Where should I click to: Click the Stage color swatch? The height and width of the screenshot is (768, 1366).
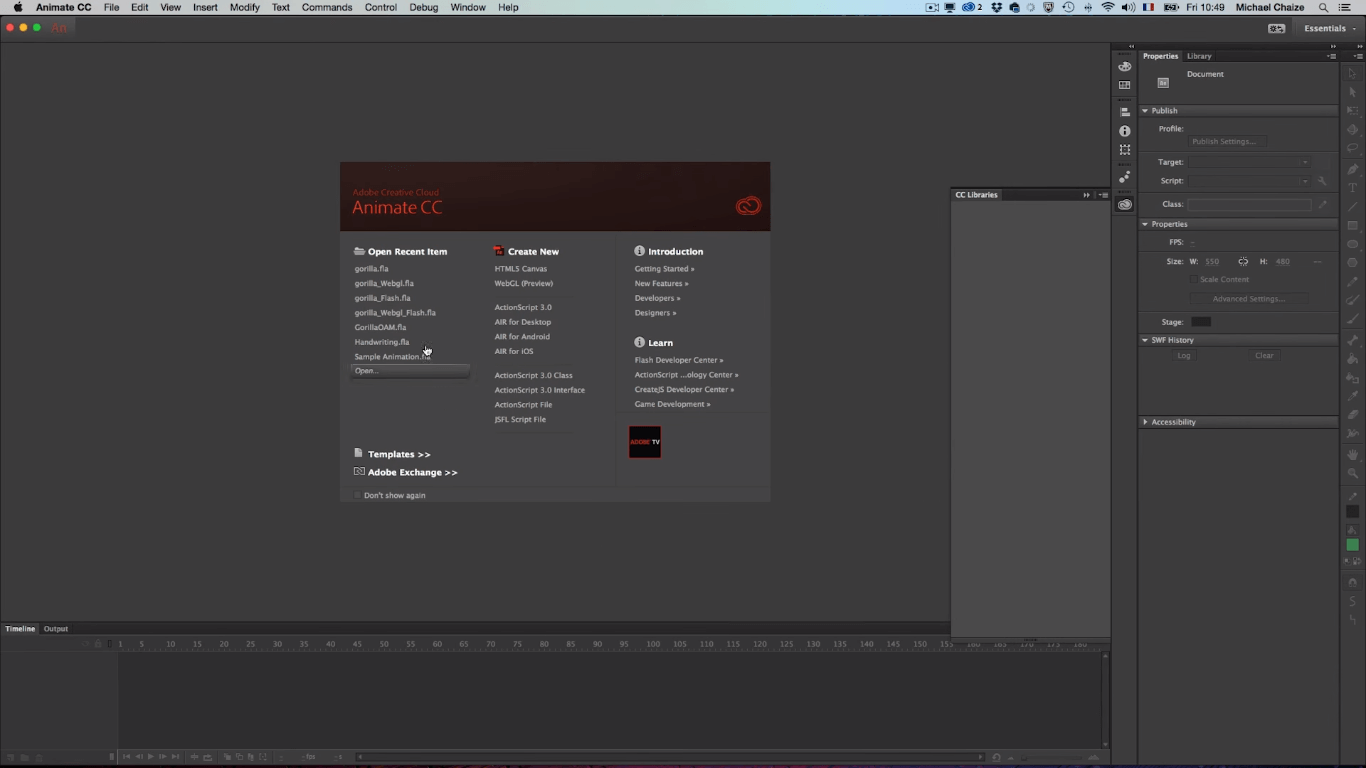click(x=1201, y=322)
